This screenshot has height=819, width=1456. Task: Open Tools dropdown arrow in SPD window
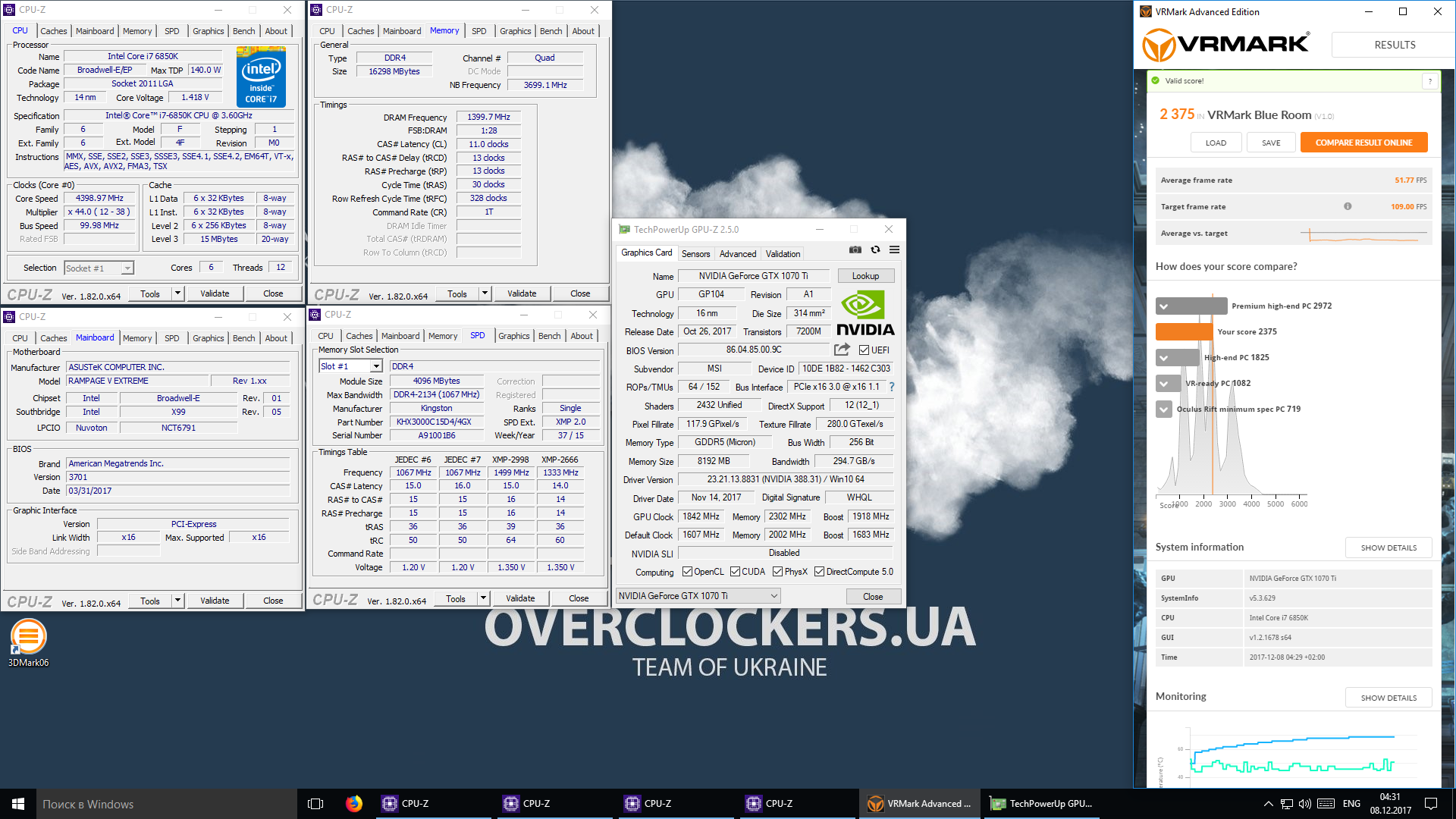(x=483, y=598)
